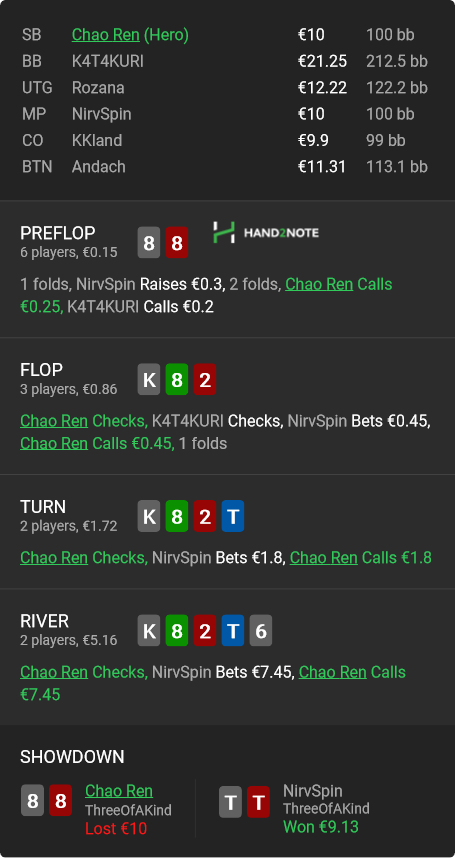Click the gray 8 preflop hole card
This screenshot has height=858, width=455.
[x=149, y=242]
